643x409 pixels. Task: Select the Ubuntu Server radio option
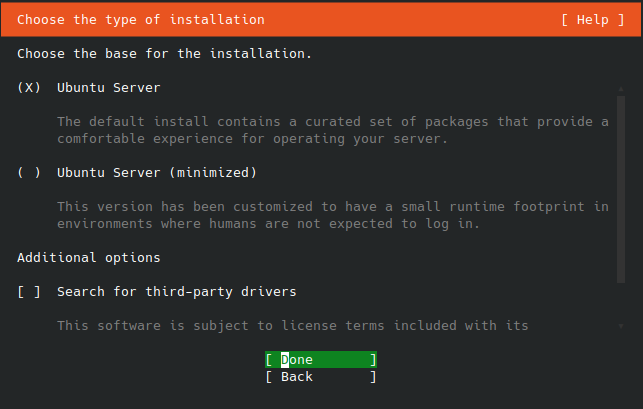coord(29,87)
